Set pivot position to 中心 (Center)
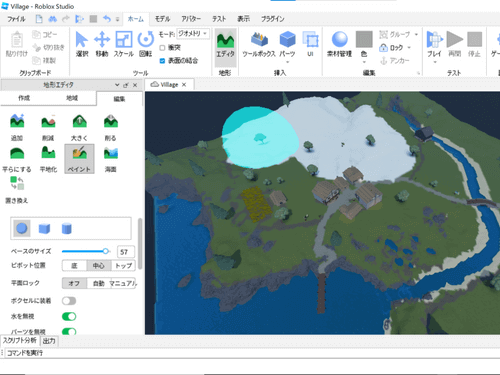This screenshot has height=375, width=500. (x=99, y=265)
